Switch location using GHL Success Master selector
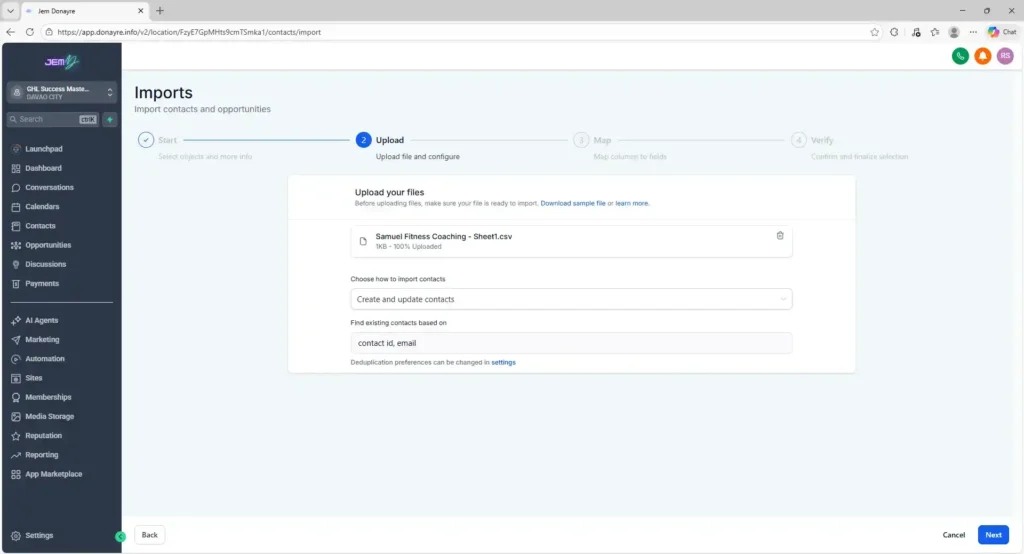Viewport: 1024px width, 554px height. tap(62, 93)
